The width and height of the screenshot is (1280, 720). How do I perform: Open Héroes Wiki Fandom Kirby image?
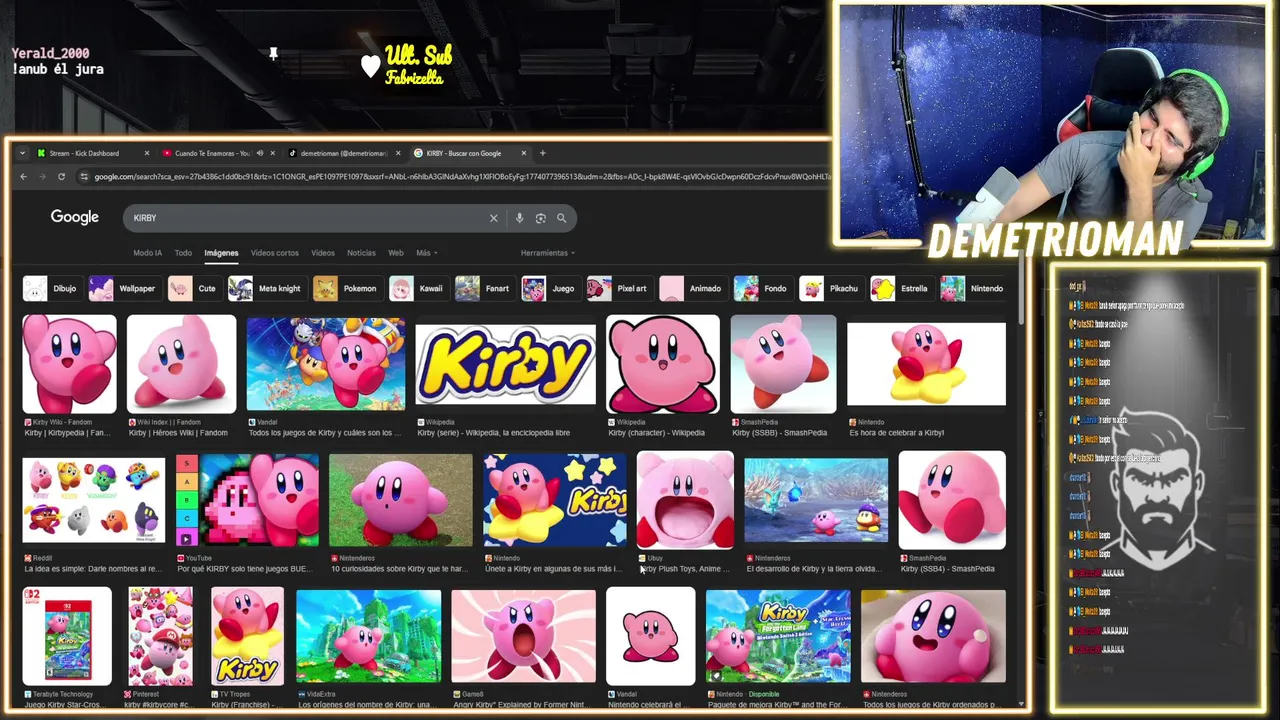click(181, 364)
